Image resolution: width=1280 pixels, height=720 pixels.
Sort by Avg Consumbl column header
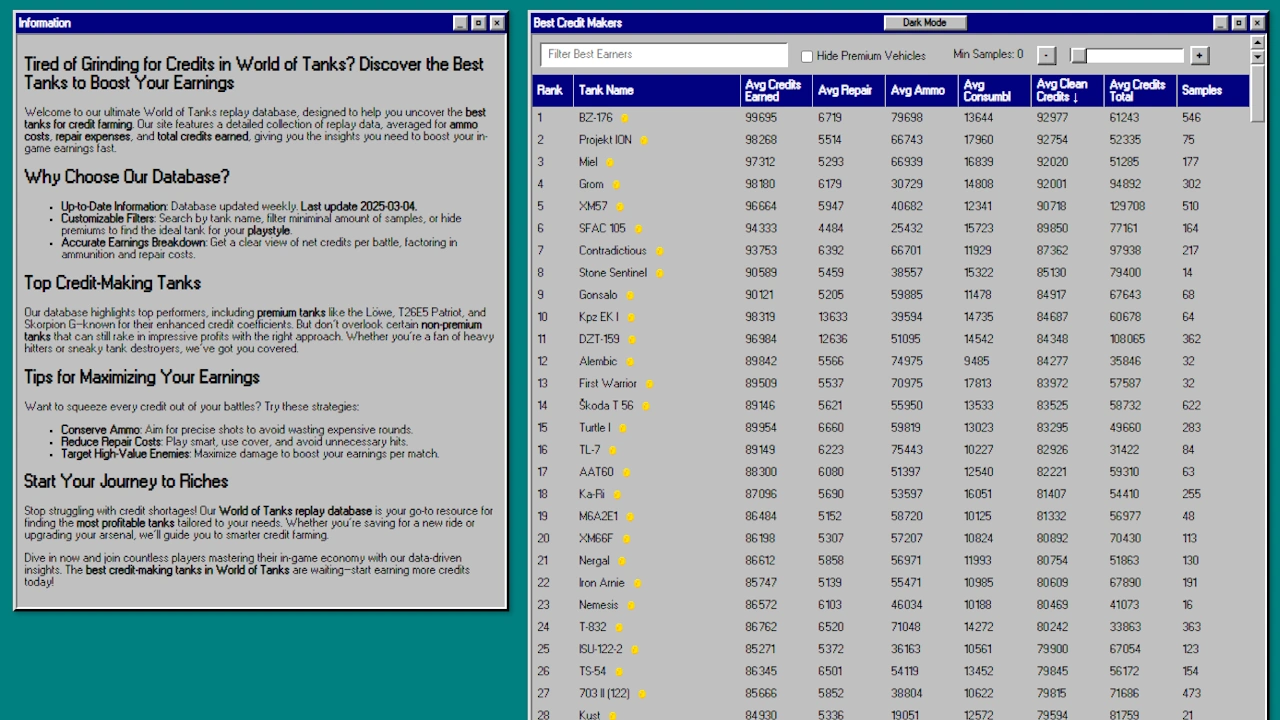(x=995, y=90)
